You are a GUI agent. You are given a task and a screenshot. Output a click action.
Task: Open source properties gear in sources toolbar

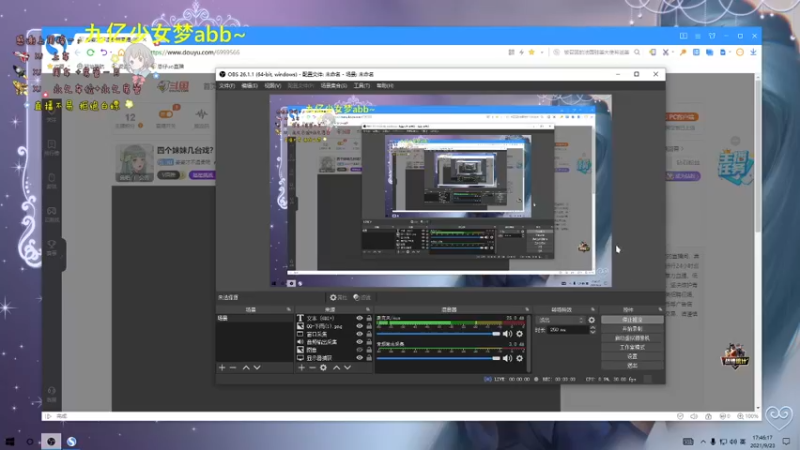click(x=323, y=367)
